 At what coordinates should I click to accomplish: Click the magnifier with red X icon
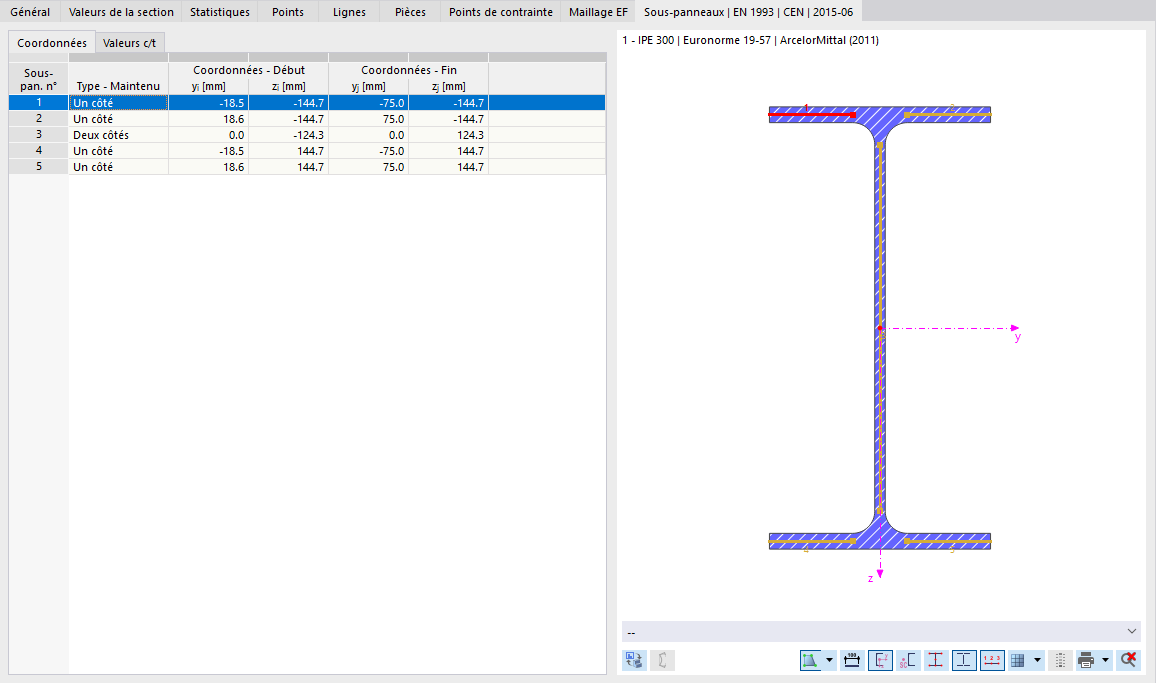(1128, 660)
